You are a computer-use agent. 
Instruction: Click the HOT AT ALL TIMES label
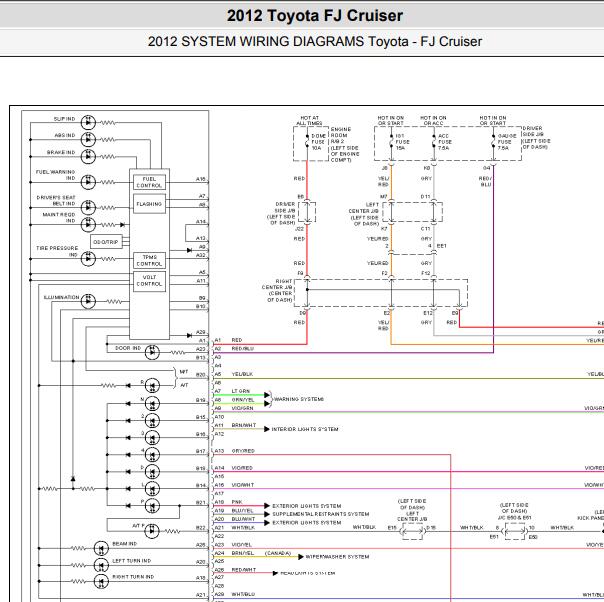click(309, 121)
